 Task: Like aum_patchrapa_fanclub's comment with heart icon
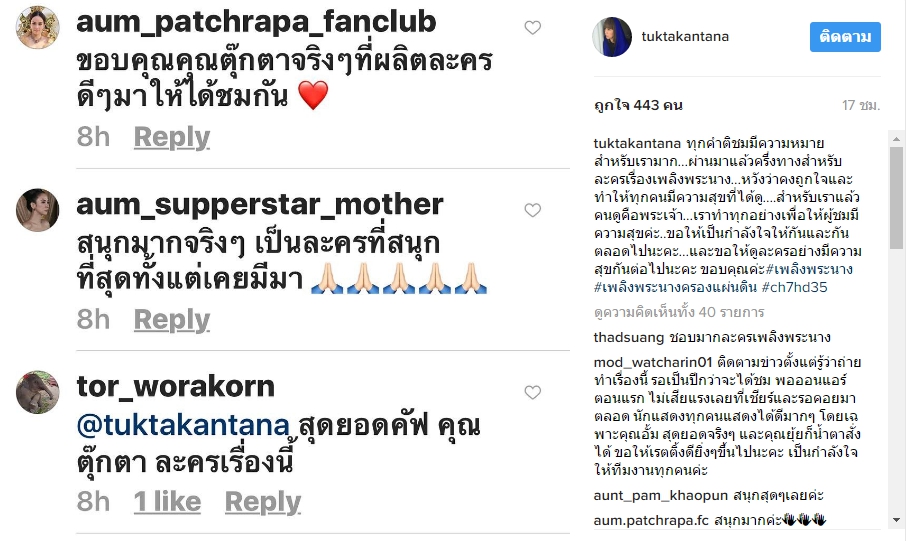[x=532, y=27]
